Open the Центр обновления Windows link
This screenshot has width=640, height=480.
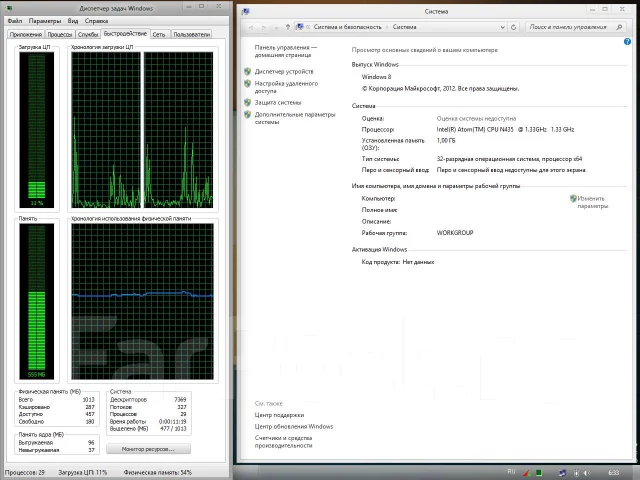[x=294, y=427]
